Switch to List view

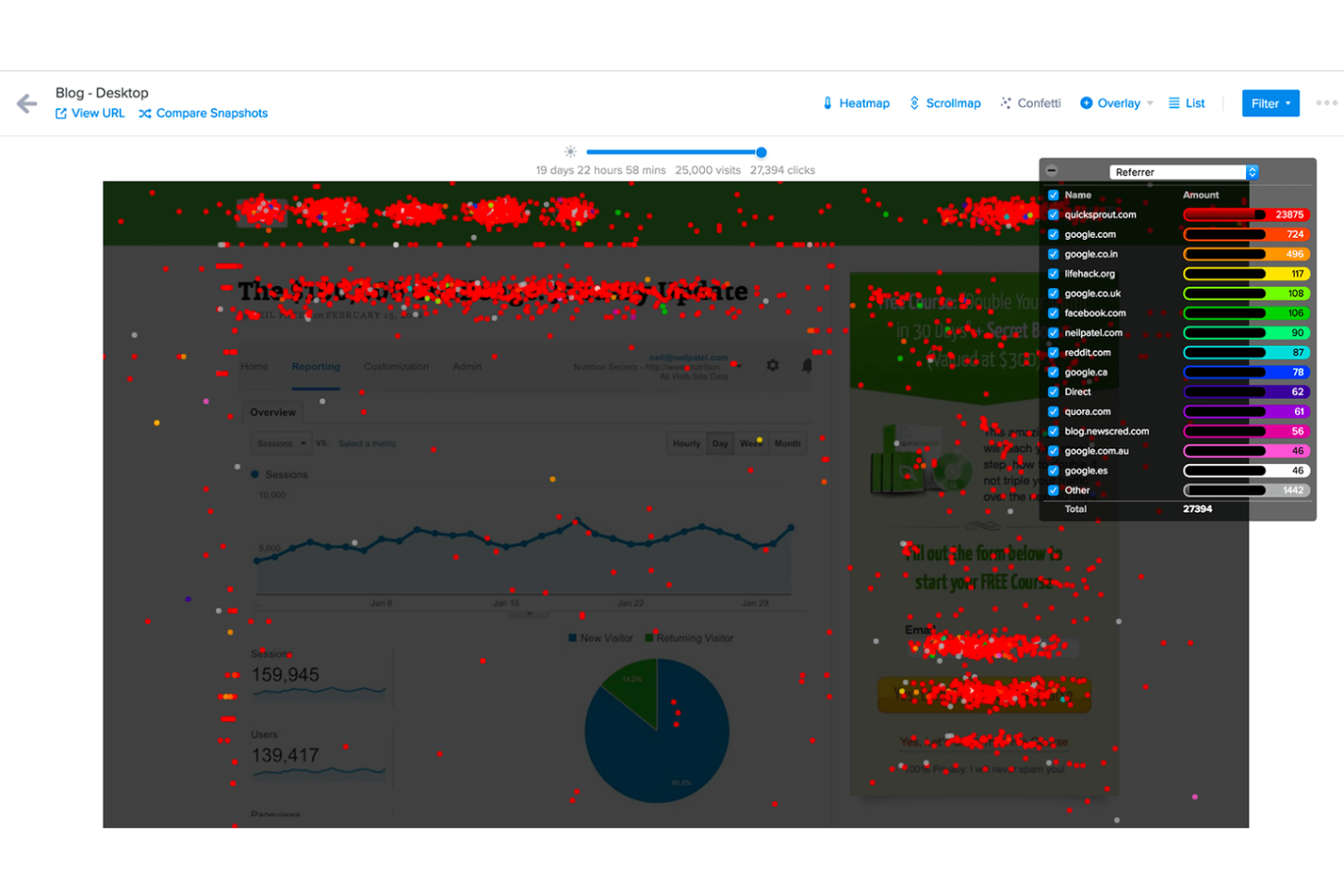click(x=1187, y=103)
